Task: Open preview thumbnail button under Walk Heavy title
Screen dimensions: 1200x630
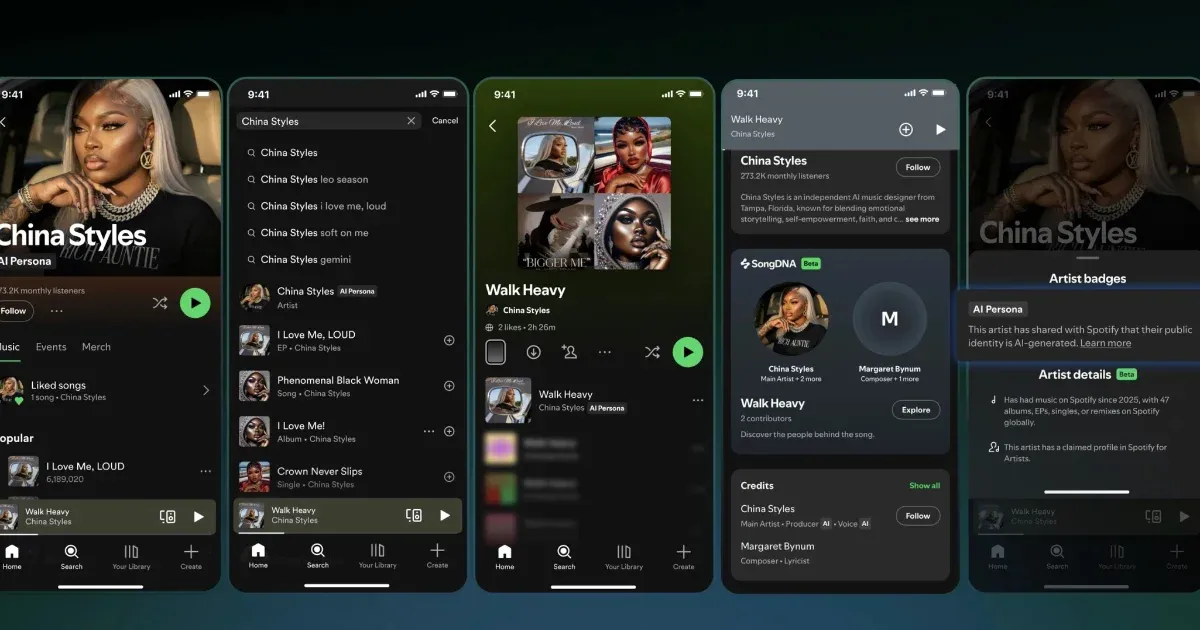Action: pyautogui.click(x=496, y=352)
